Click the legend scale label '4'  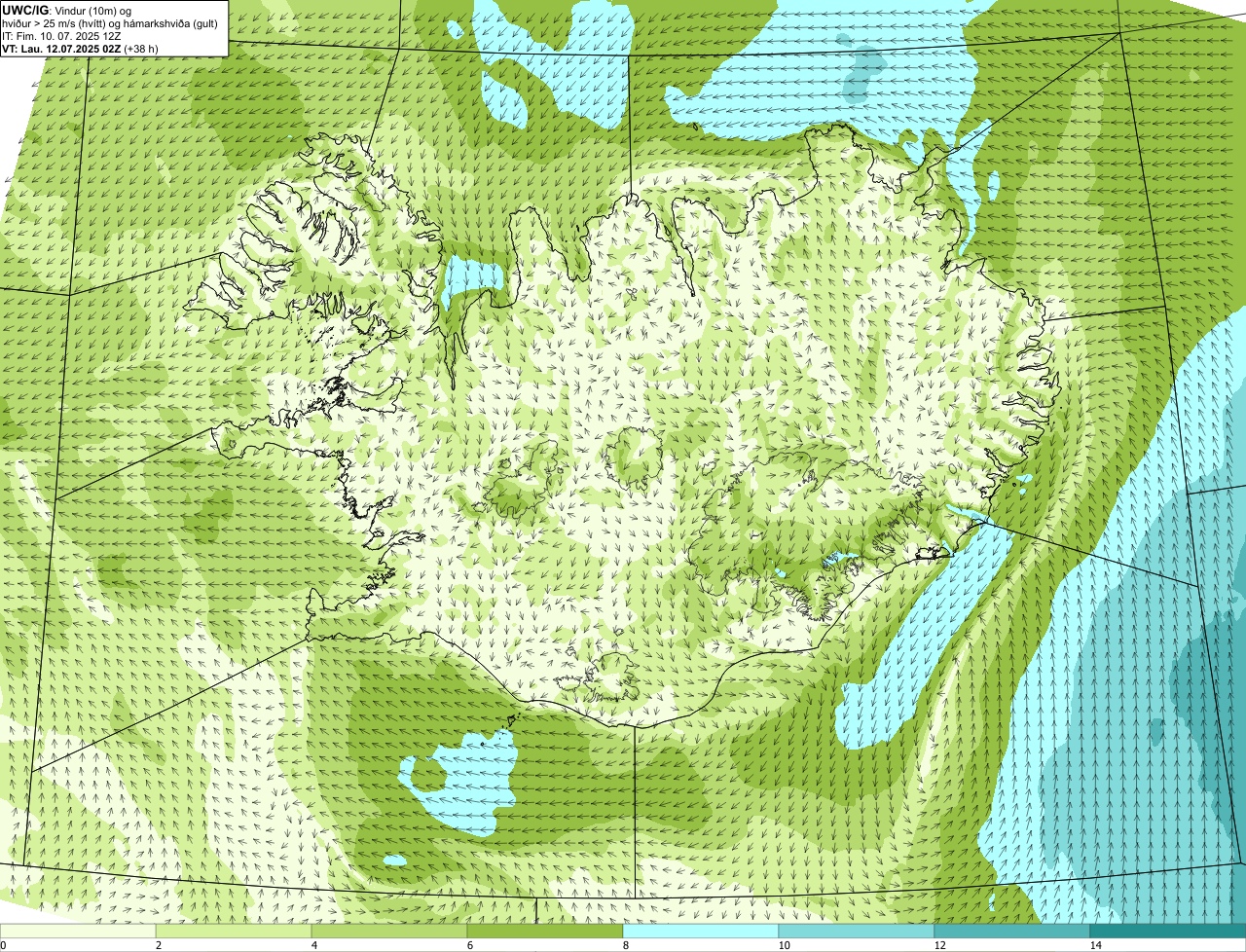tap(313, 945)
